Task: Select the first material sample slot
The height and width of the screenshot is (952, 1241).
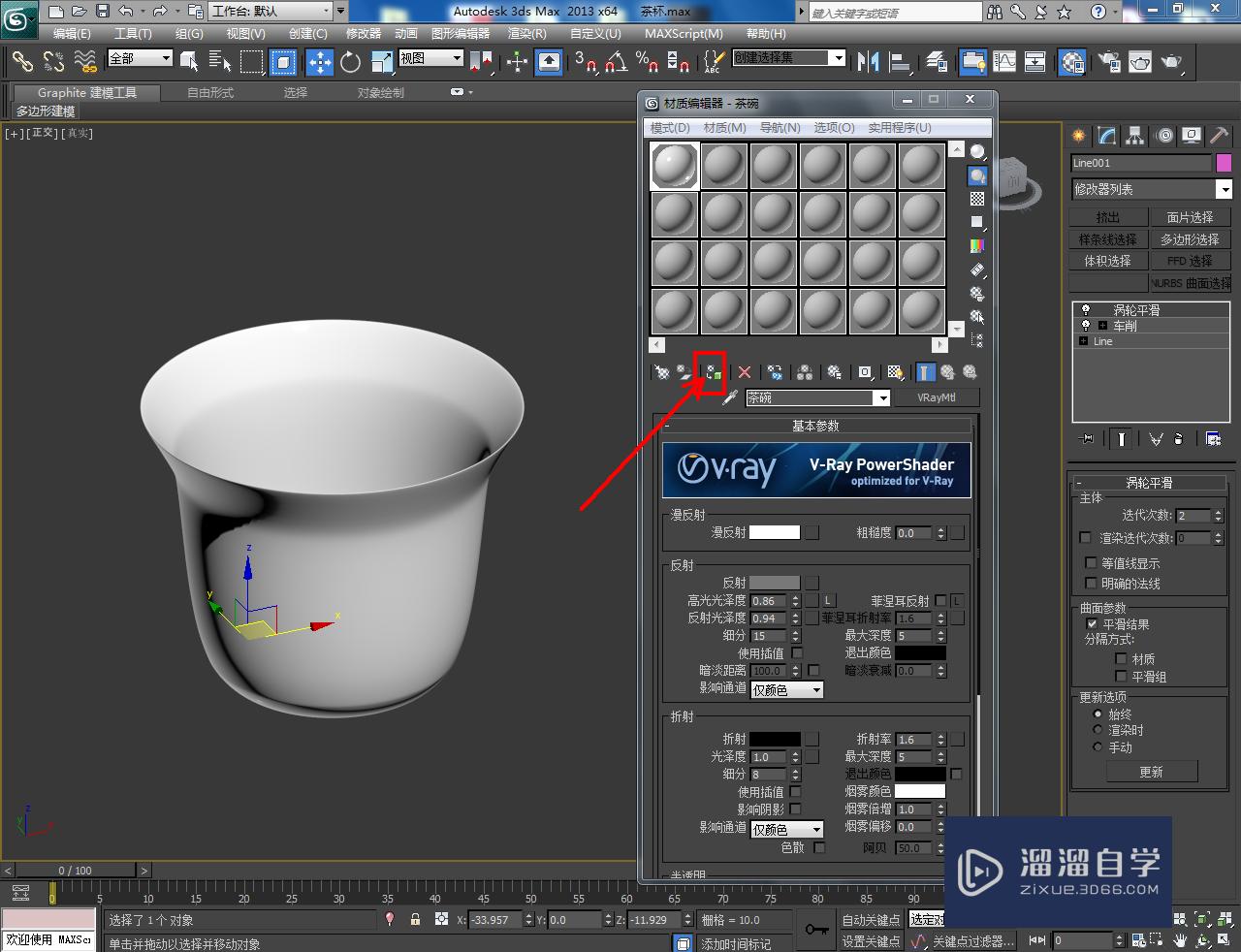Action: click(x=674, y=166)
